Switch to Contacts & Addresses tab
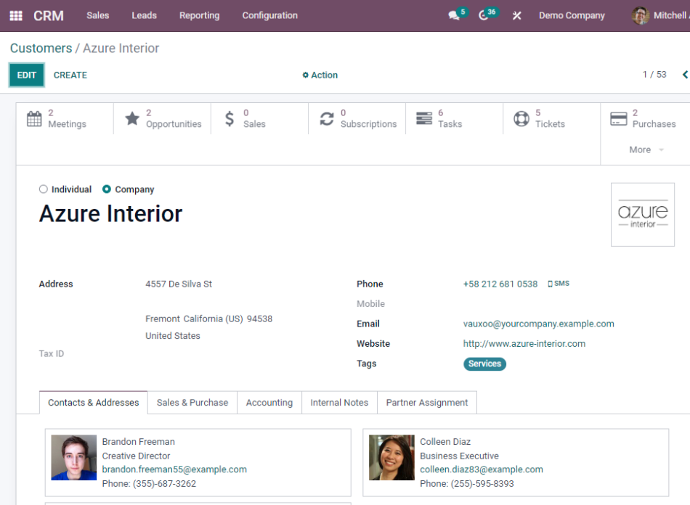 [93, 403]
